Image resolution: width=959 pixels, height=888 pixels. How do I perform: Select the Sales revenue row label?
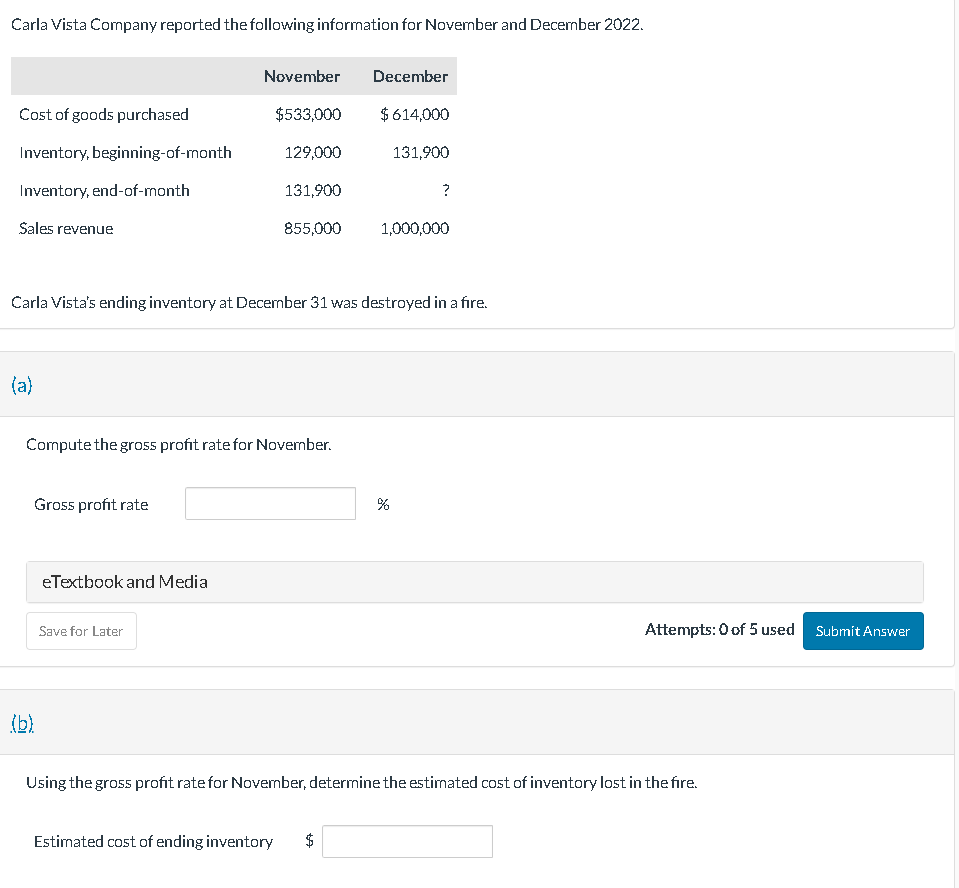(x=66, y=228)
